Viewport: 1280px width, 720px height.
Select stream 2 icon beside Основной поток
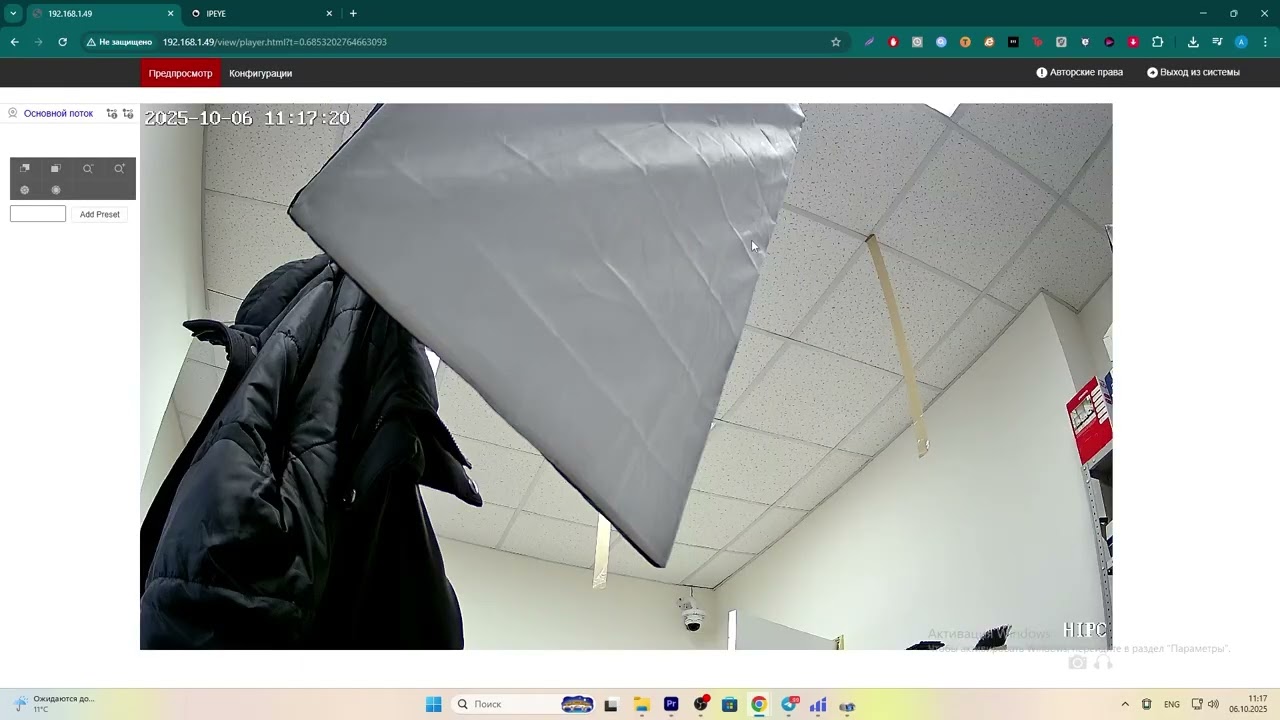pyautogui.click(x=128, y=114)
